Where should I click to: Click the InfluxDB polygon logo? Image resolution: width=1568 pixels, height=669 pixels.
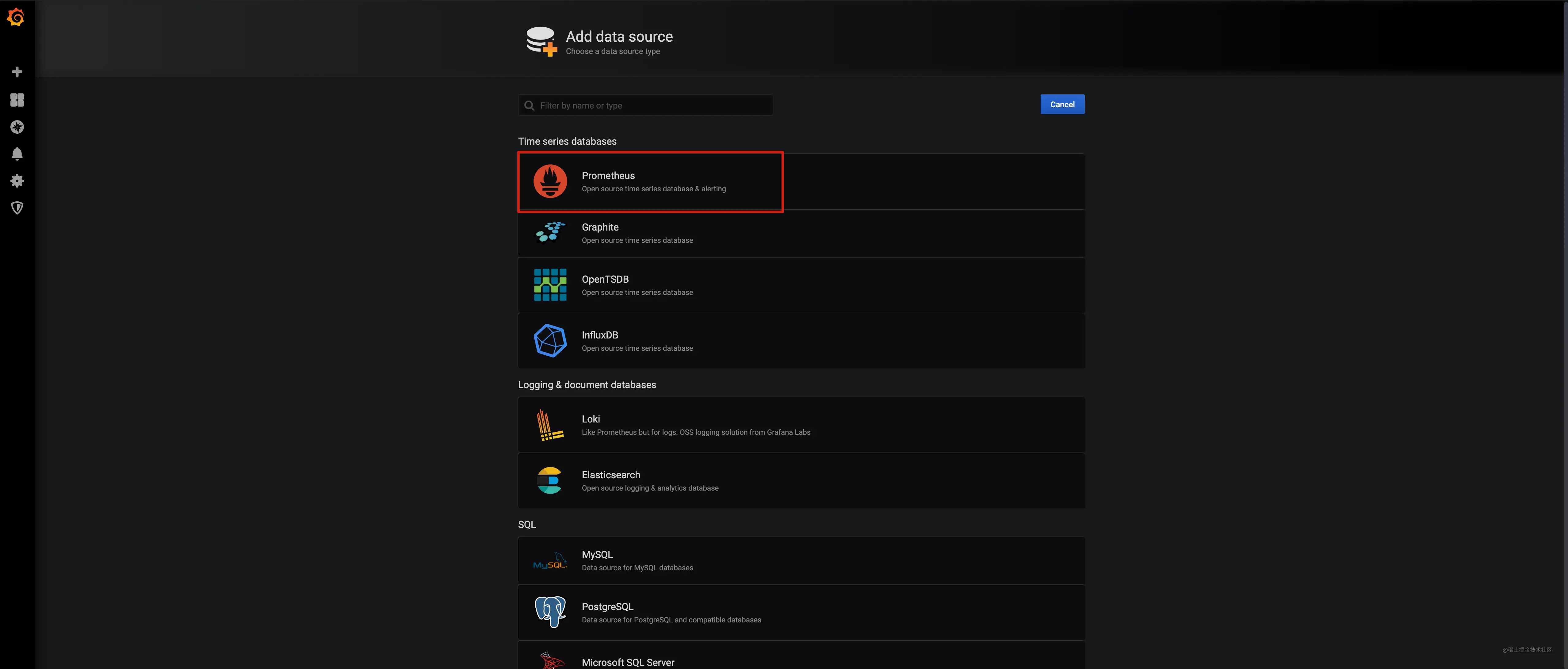(550, 340)
